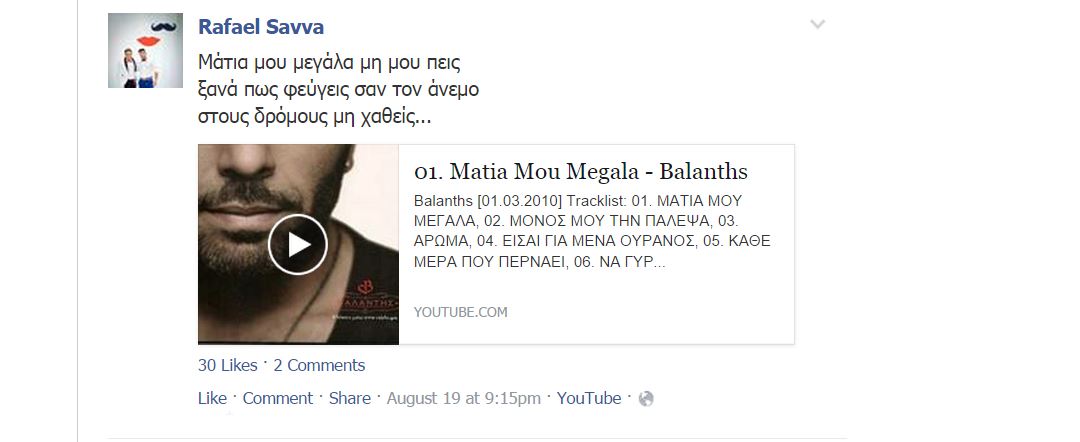Click the bearded man's album cover thumbnail
Screen dimensions: 1080x442
tap(298, 244)
